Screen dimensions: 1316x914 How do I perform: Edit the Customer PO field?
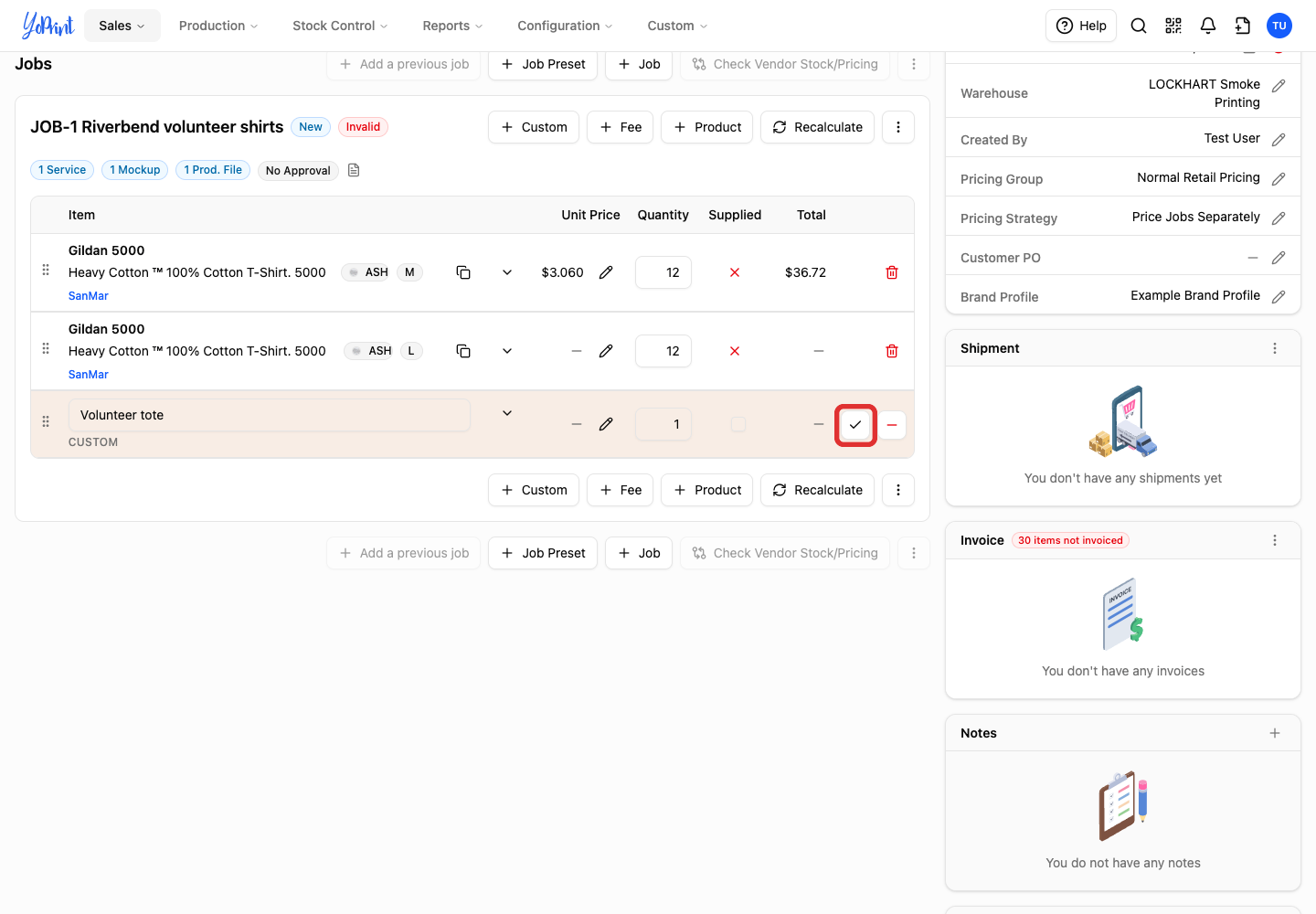click(1279, 258)
